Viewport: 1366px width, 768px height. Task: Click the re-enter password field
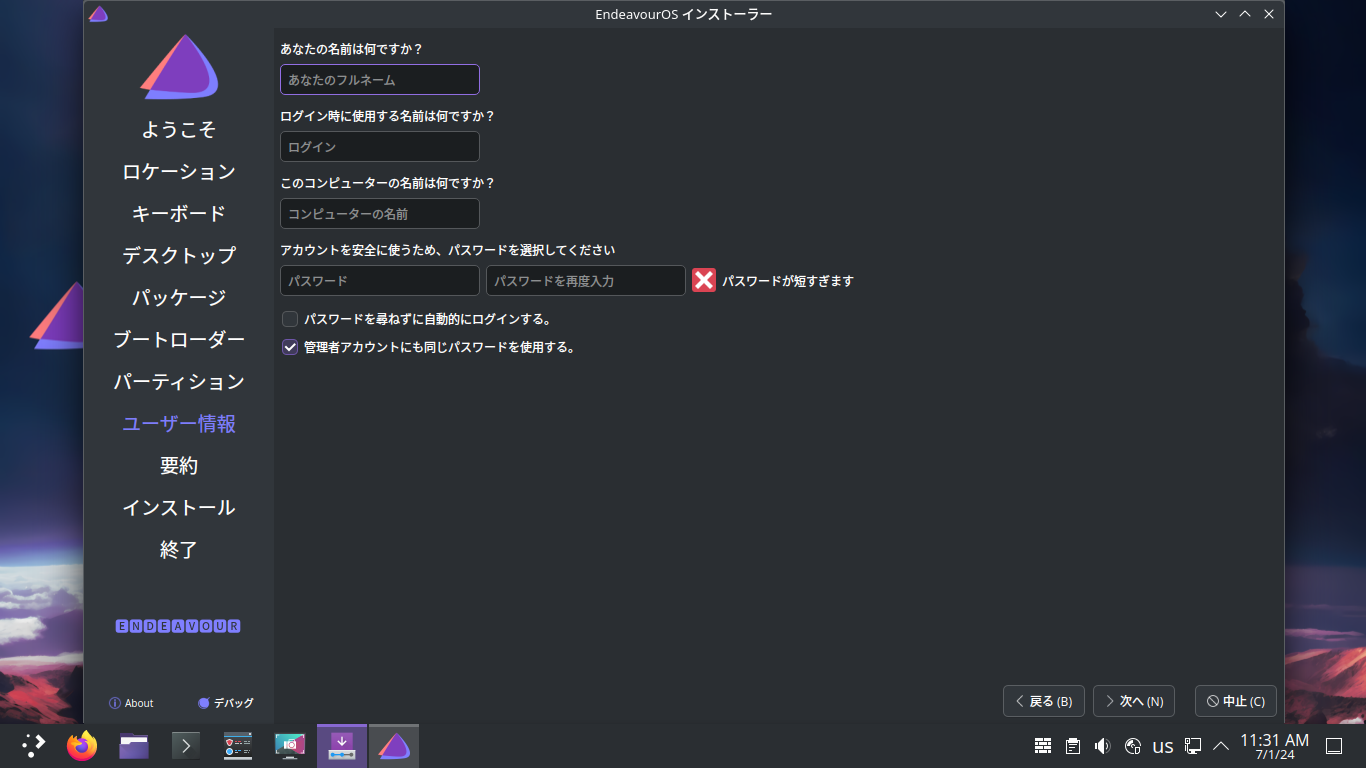tap(586, 281)
